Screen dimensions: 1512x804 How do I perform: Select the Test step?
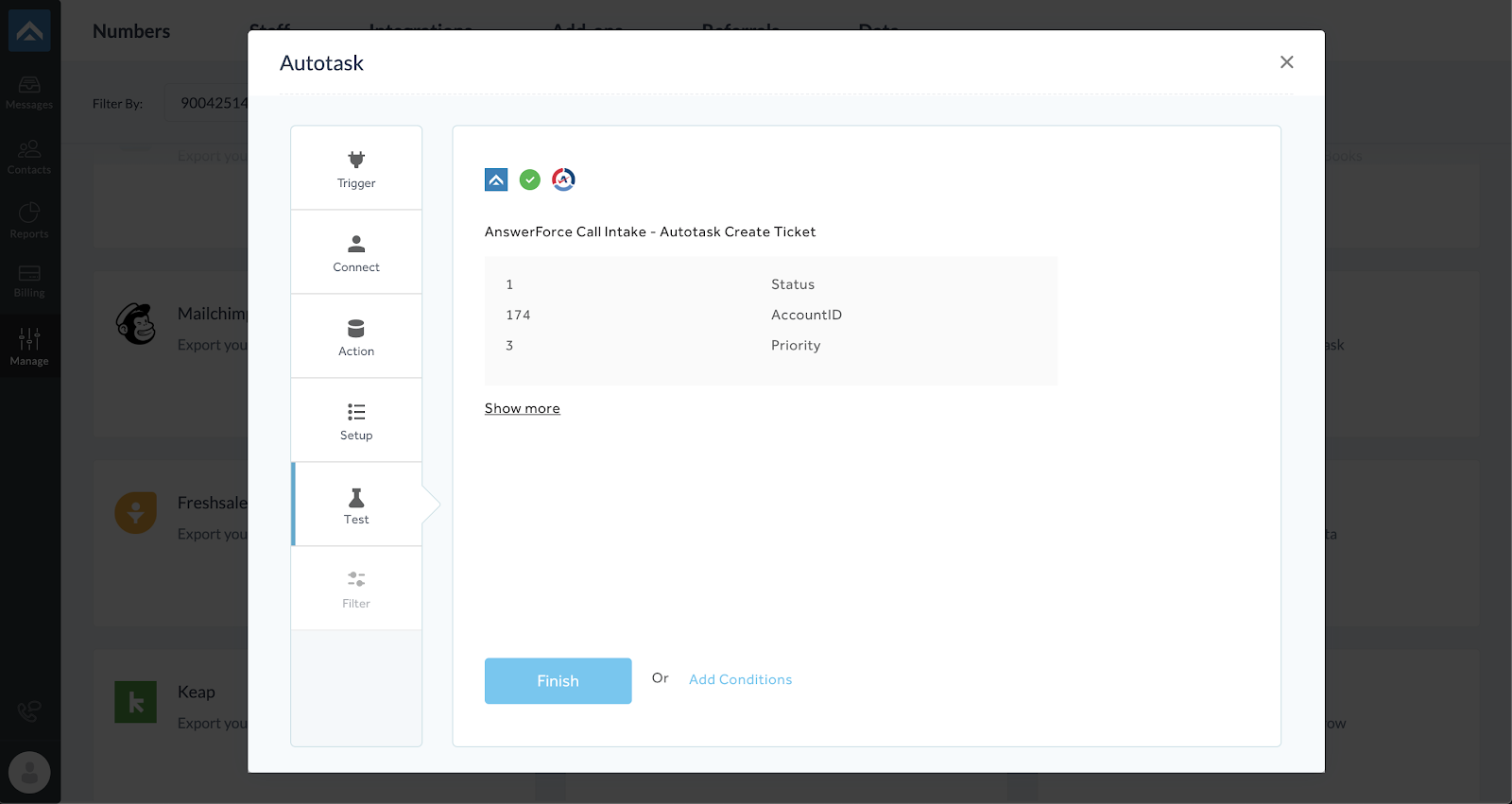pos(356,505)
